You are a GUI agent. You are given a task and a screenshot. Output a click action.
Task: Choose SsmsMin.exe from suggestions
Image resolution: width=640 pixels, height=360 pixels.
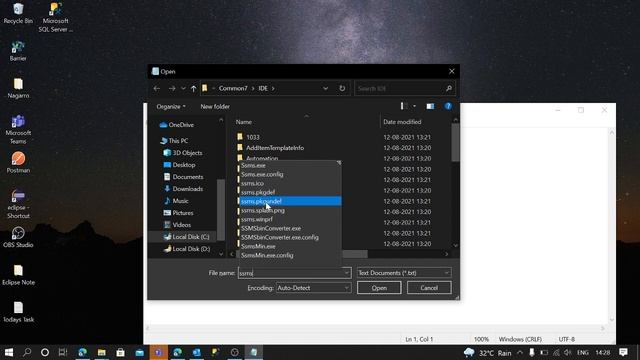click(x=290, y=246)
